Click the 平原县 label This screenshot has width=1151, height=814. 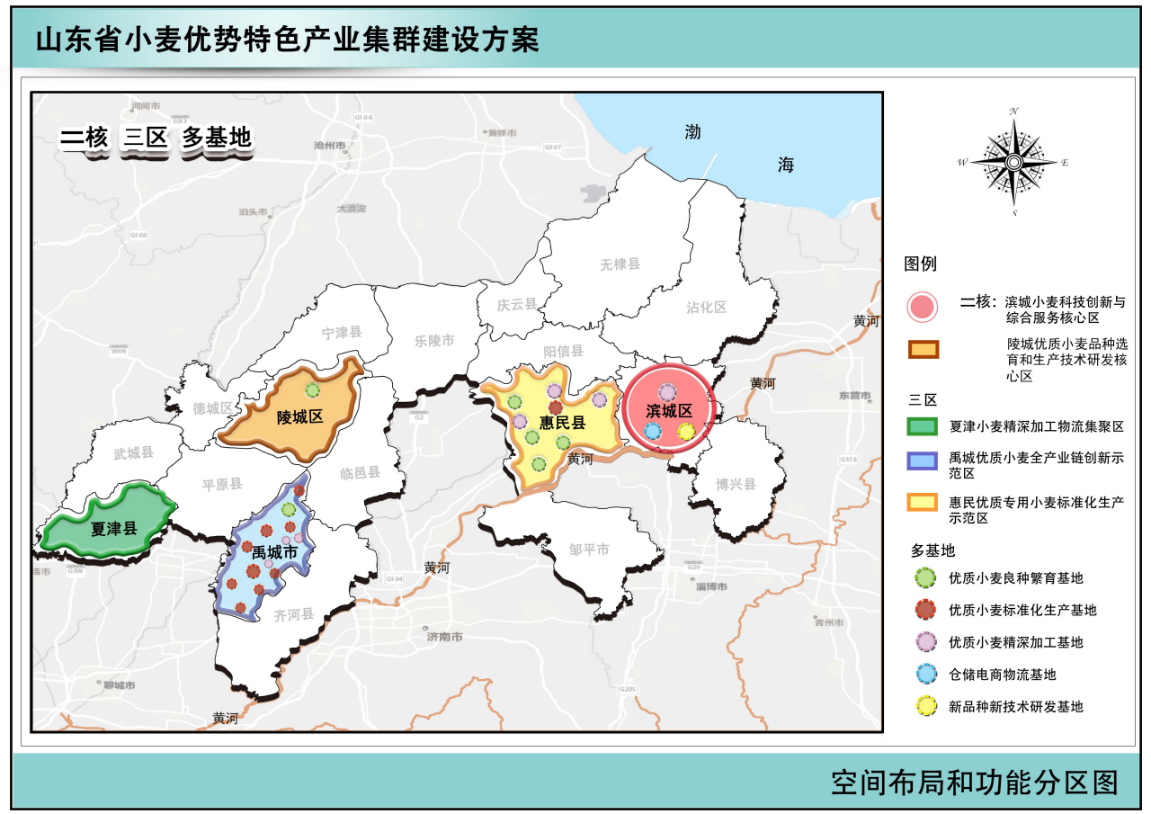tap(222, 484)
